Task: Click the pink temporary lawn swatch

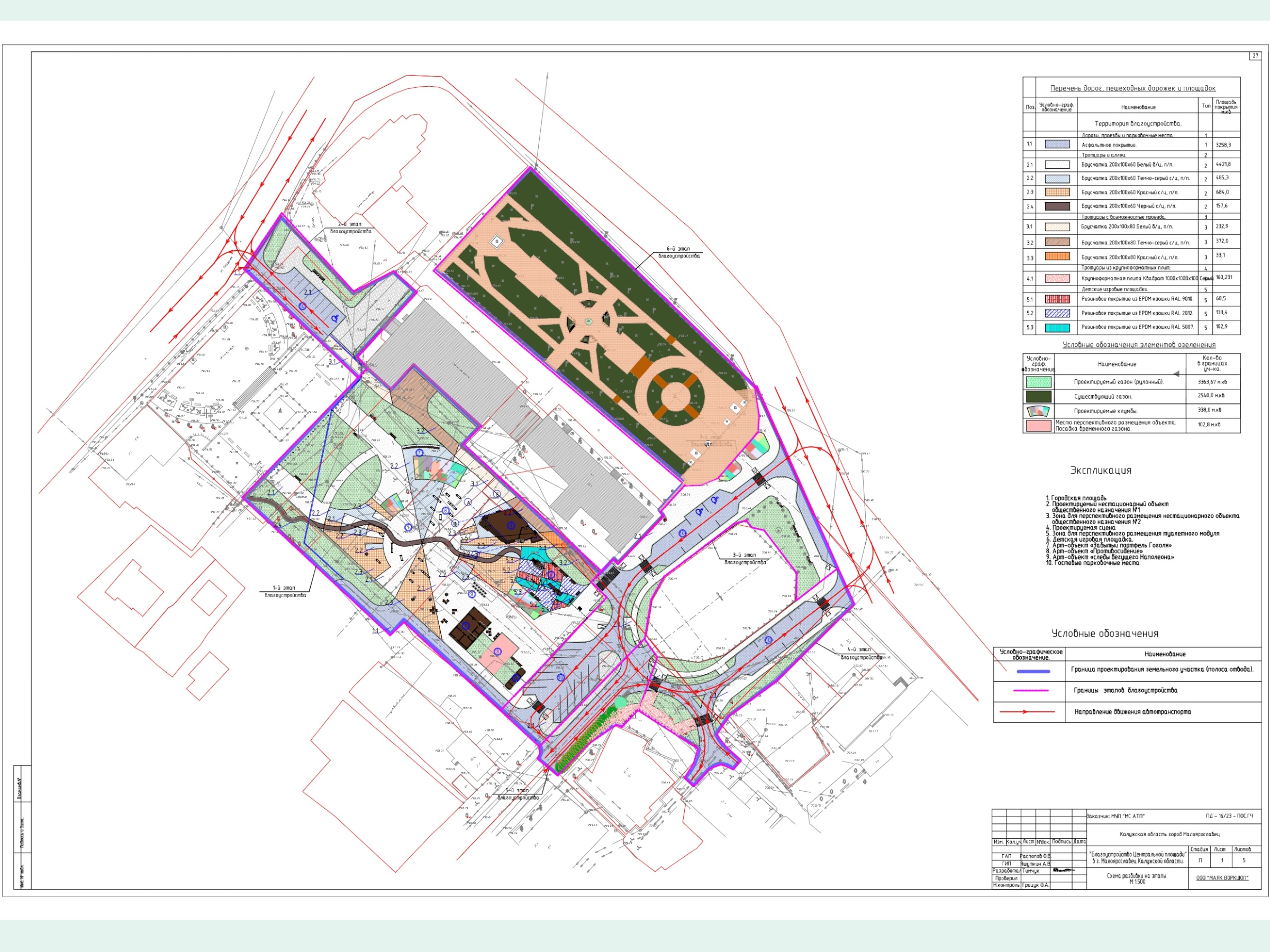Action: coord(1039,426)
